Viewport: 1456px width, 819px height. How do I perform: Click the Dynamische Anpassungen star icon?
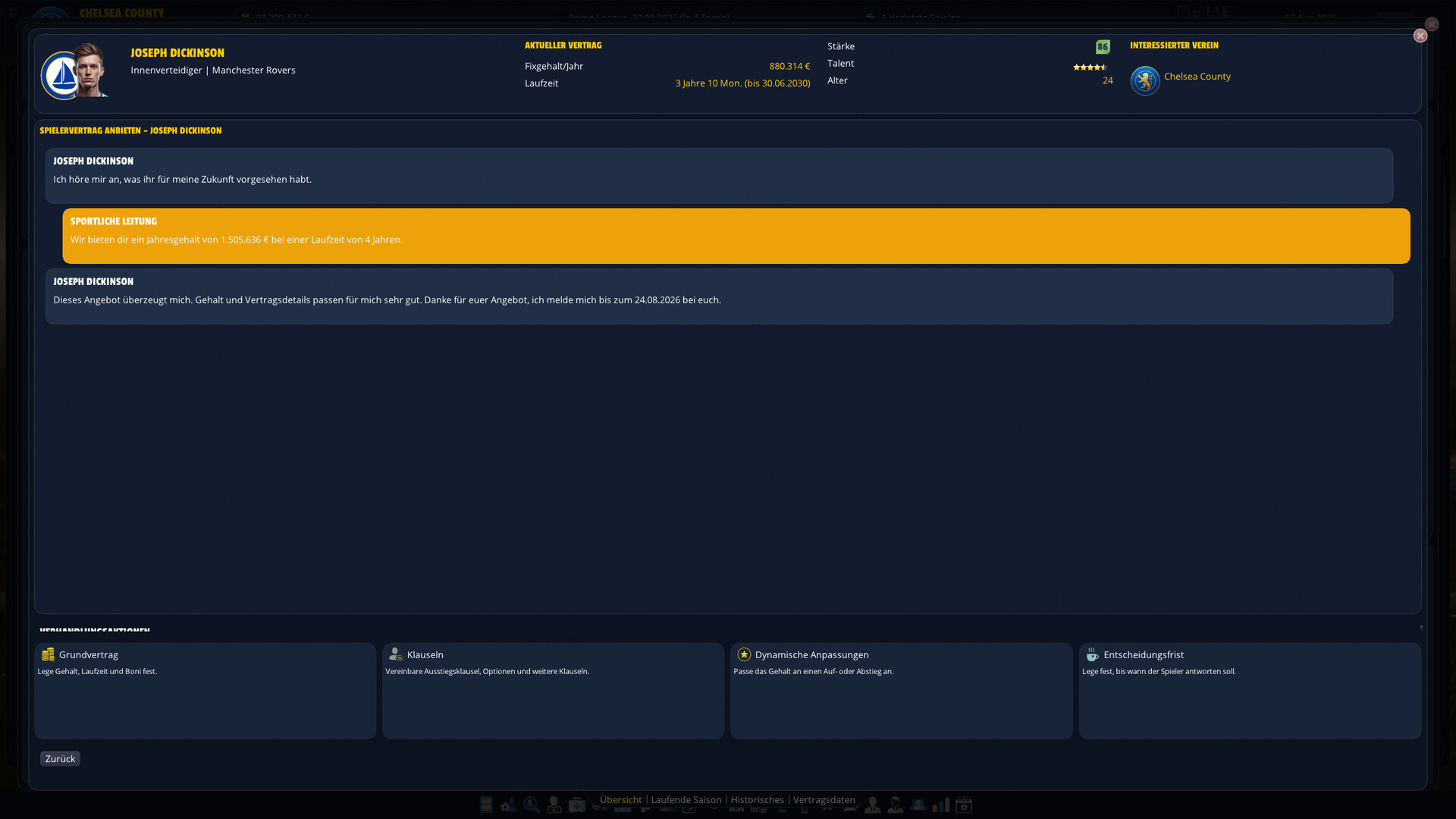pyautogui.click(x=744, y=654)
